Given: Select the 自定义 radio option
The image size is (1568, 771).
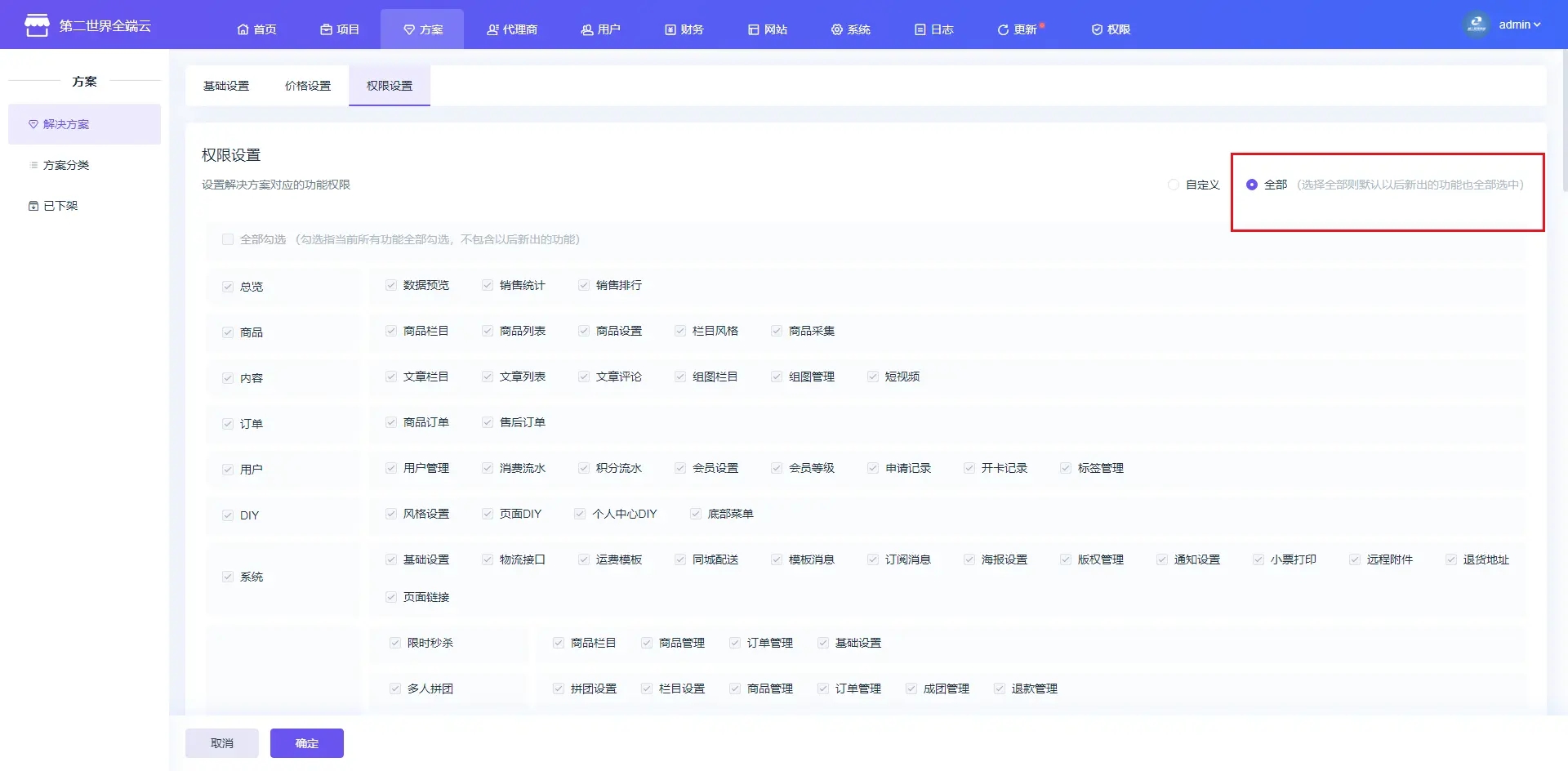Looking at the screenshot, I should (x=1174, y=185).
